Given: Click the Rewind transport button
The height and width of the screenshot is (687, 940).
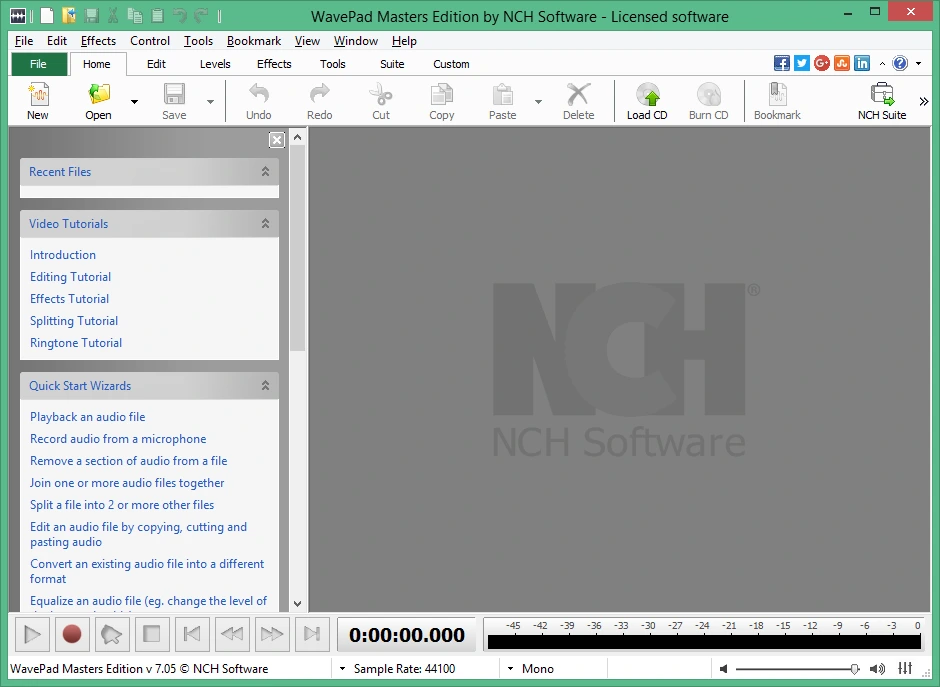Looking at the screenshot, I should click(232, 634).
